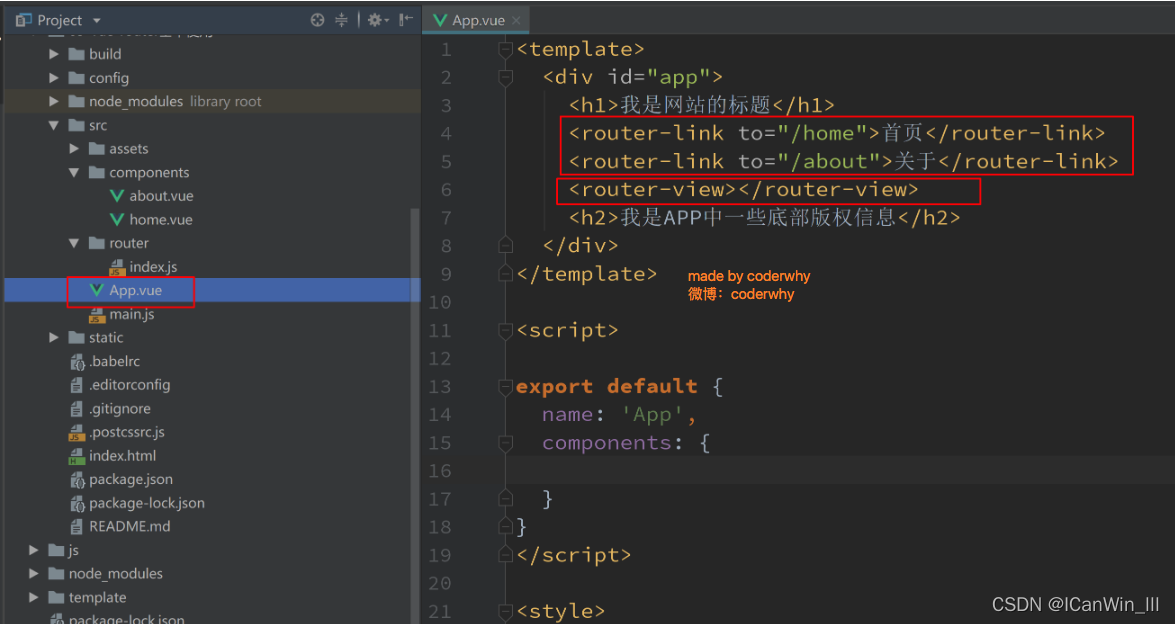Select the .babelrc file

point(115,361)
